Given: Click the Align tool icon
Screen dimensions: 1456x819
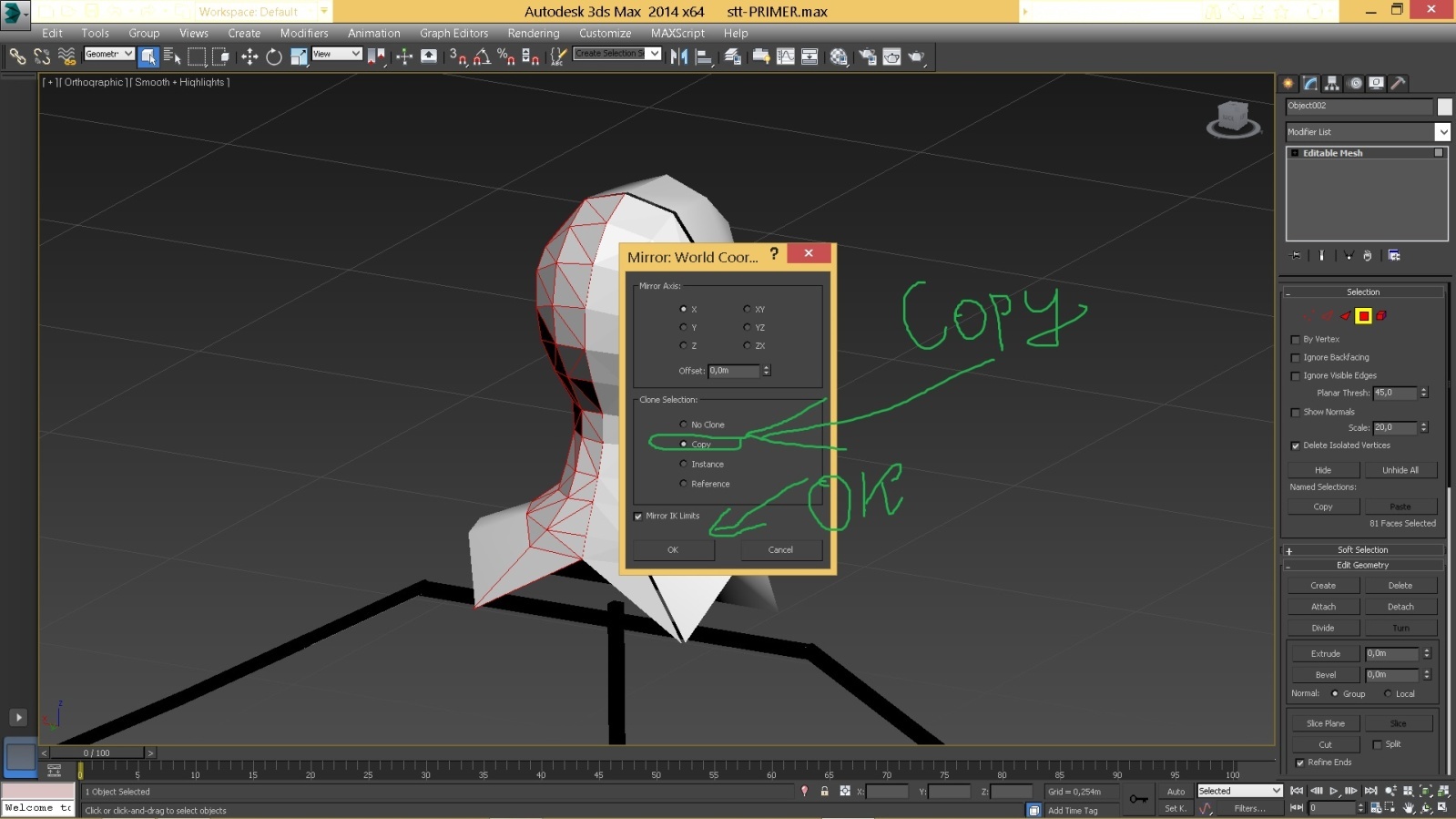Looking at the screenshot, I should pyautogui.click(x=704, y=56).
